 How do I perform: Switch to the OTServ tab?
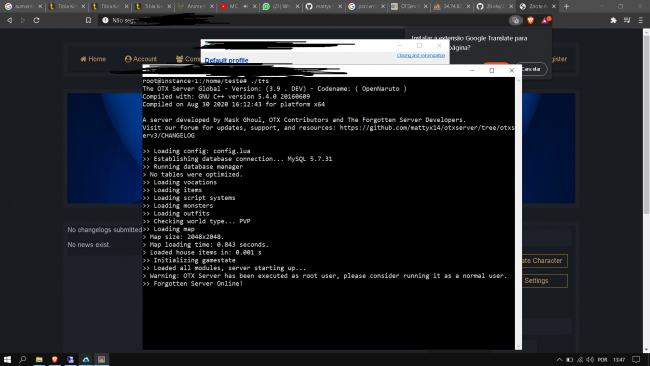(408, 6)
